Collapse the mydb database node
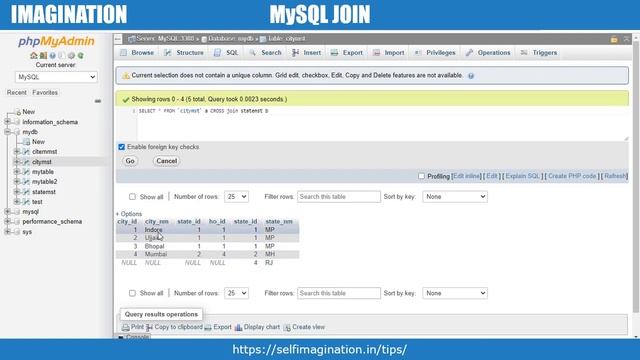This screenshot has height=360, width=640. [x=7, y=132]
